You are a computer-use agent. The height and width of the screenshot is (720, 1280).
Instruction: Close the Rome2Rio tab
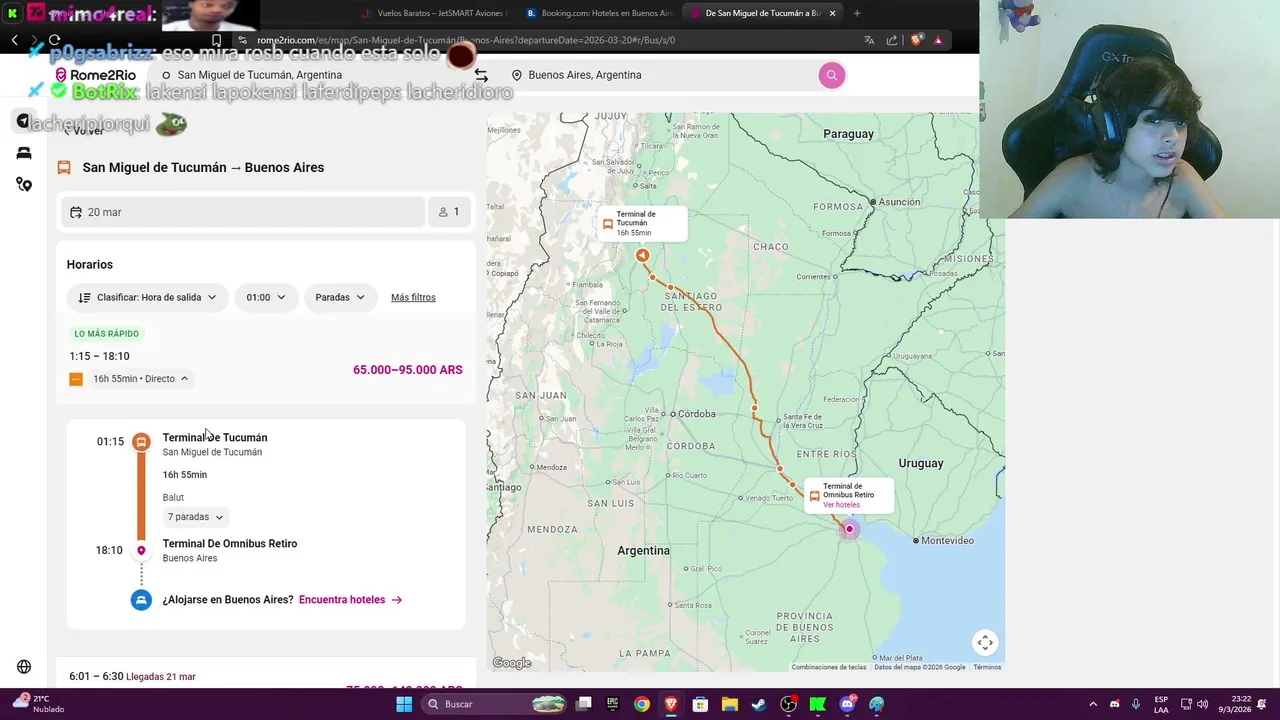click(832, 13)
